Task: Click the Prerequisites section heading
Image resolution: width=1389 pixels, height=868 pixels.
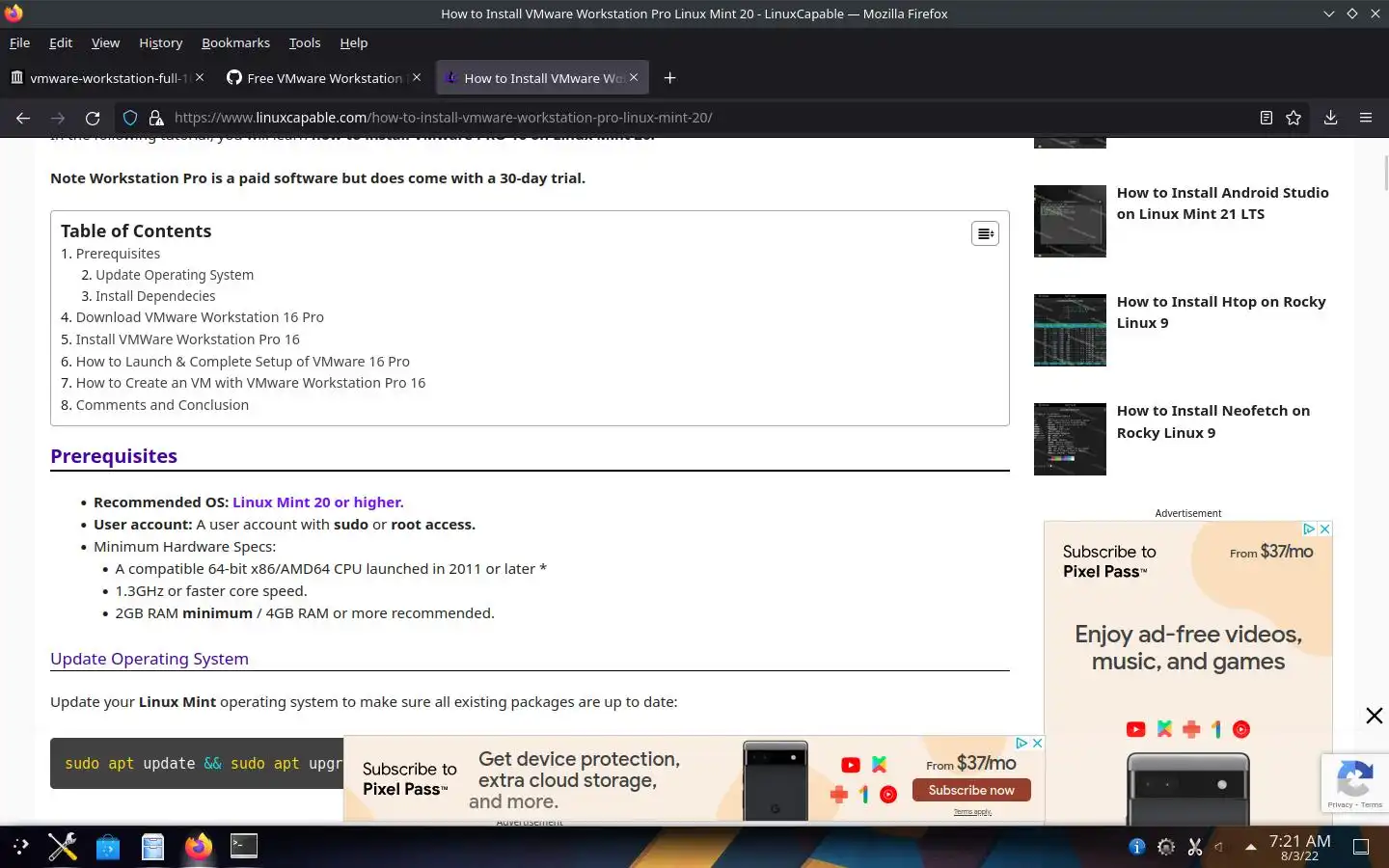Action: (114, 456)
